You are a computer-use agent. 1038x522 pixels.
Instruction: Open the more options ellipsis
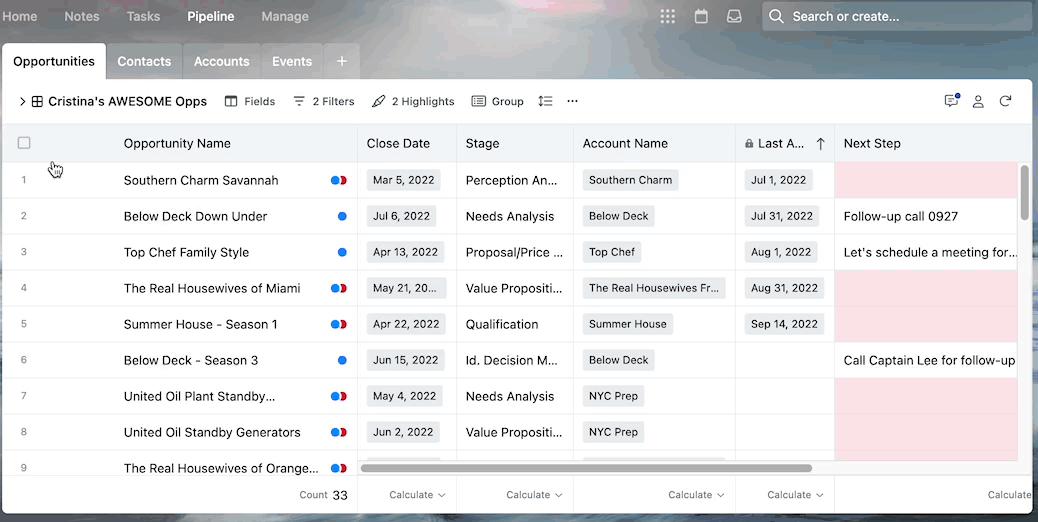tap(573, 101)
